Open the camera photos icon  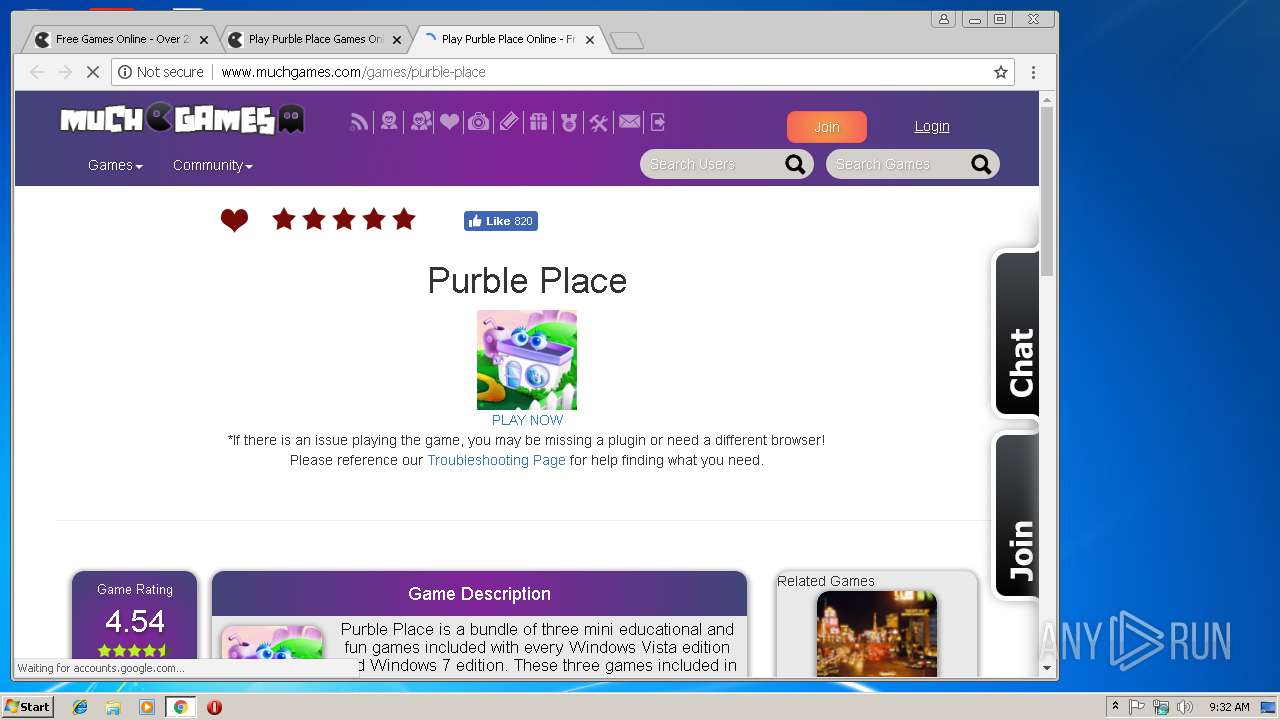pyautogui.click(x=479, y=122)
